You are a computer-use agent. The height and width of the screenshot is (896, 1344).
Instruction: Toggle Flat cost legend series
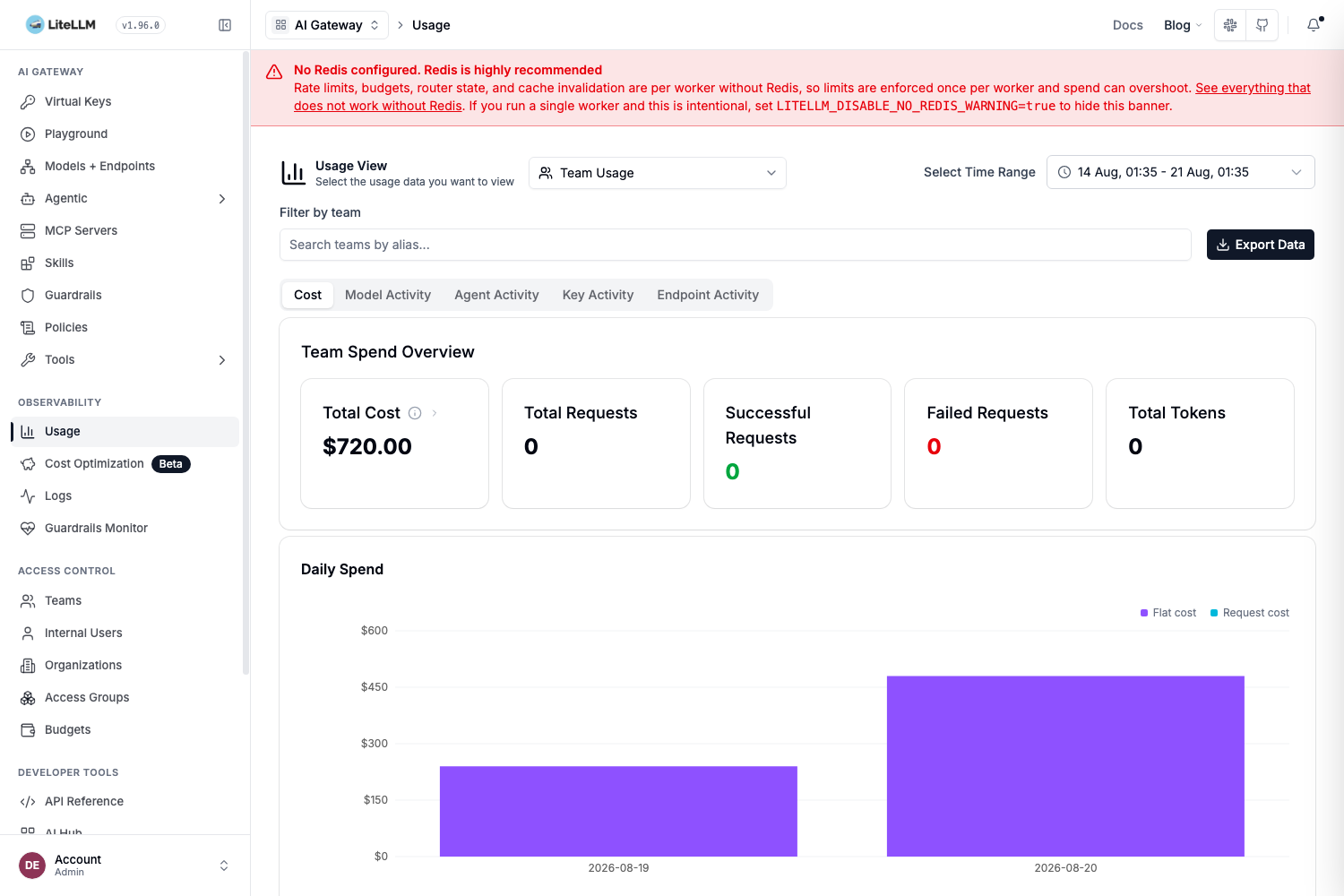(x=1168, y=613)
